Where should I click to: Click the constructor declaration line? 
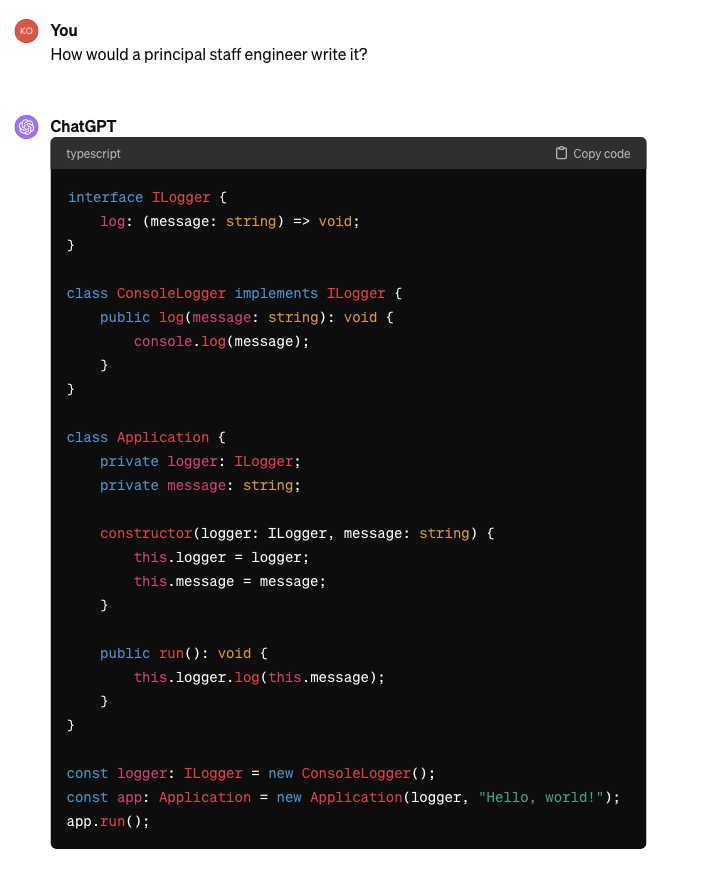point(297,533)
